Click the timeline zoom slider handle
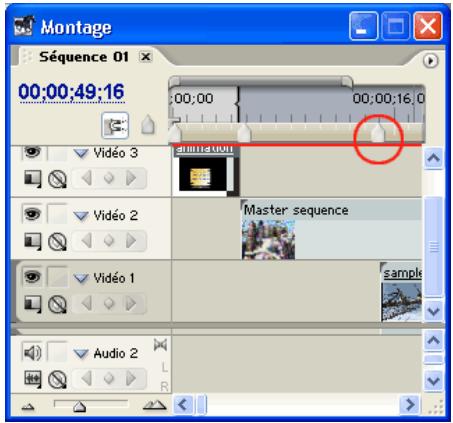 click(79, 407)
